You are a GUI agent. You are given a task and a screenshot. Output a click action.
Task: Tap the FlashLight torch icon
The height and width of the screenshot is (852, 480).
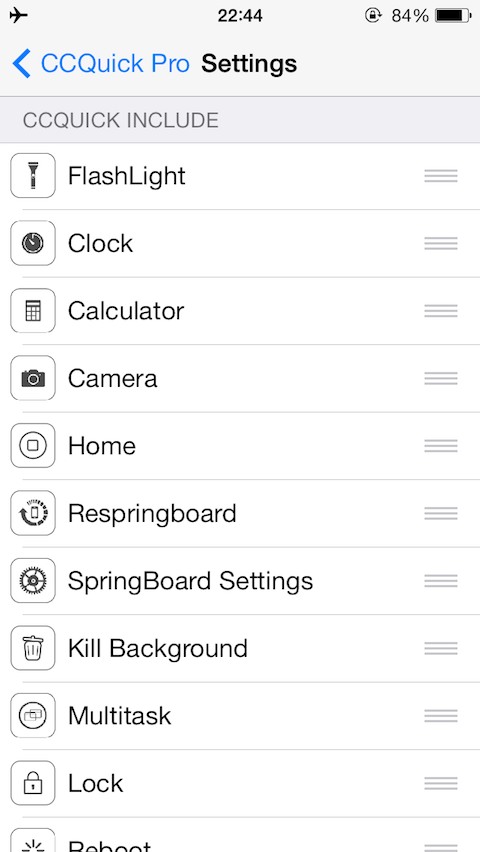pos(33,176)
